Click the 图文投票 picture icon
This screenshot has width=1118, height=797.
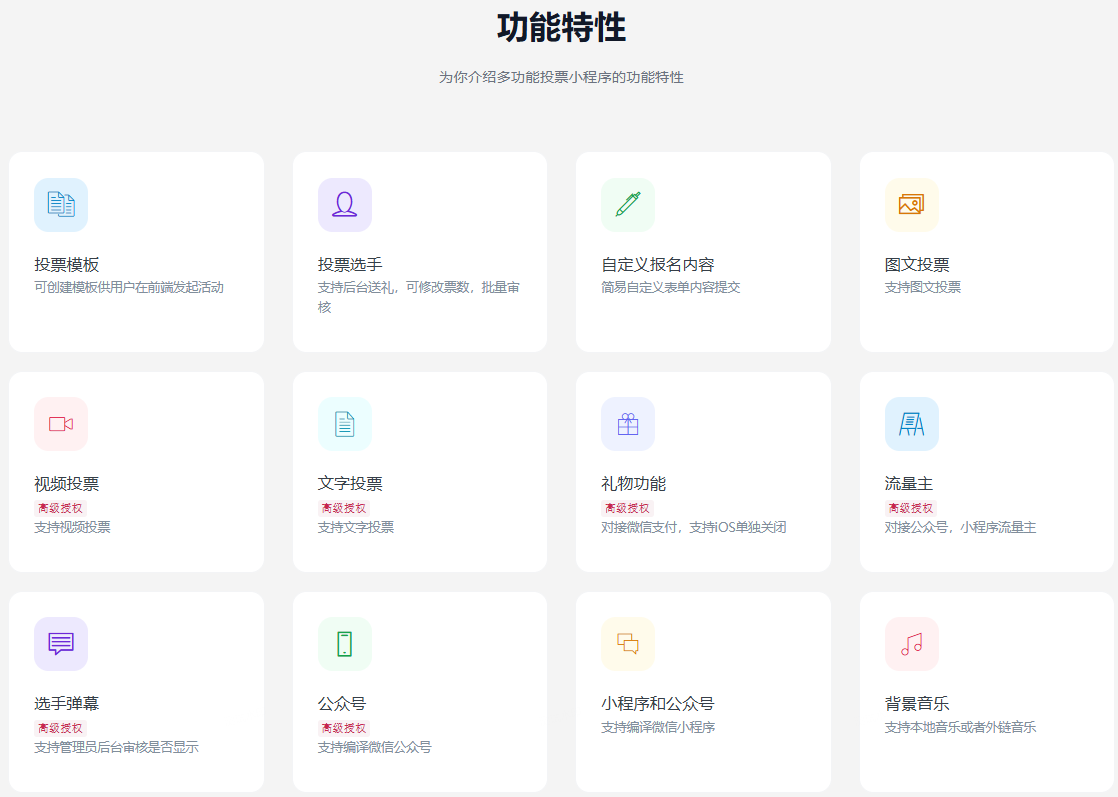pos(912,205)
